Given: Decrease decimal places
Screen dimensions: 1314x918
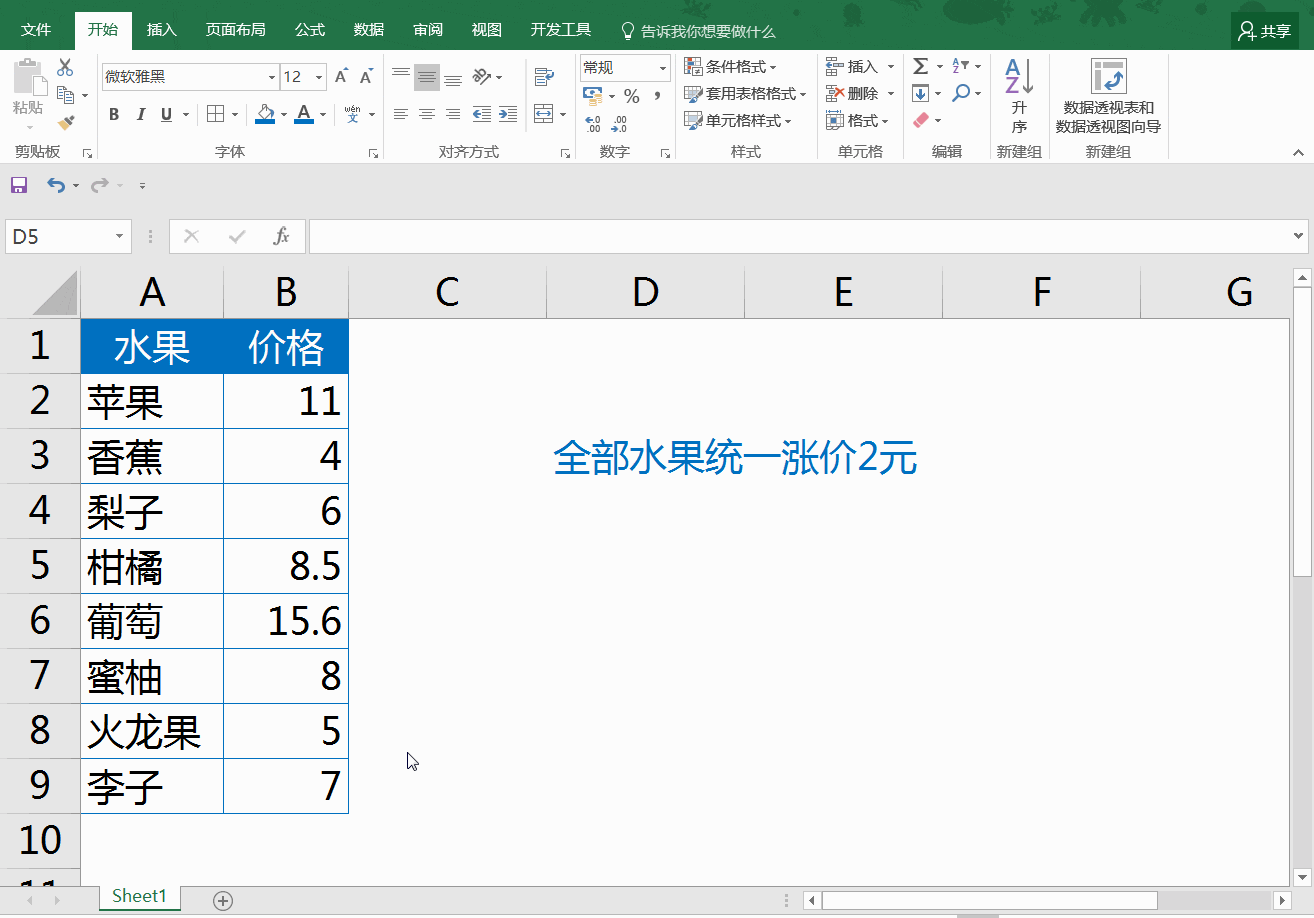Looking at the screenshot, I should [x=619, y=124].
